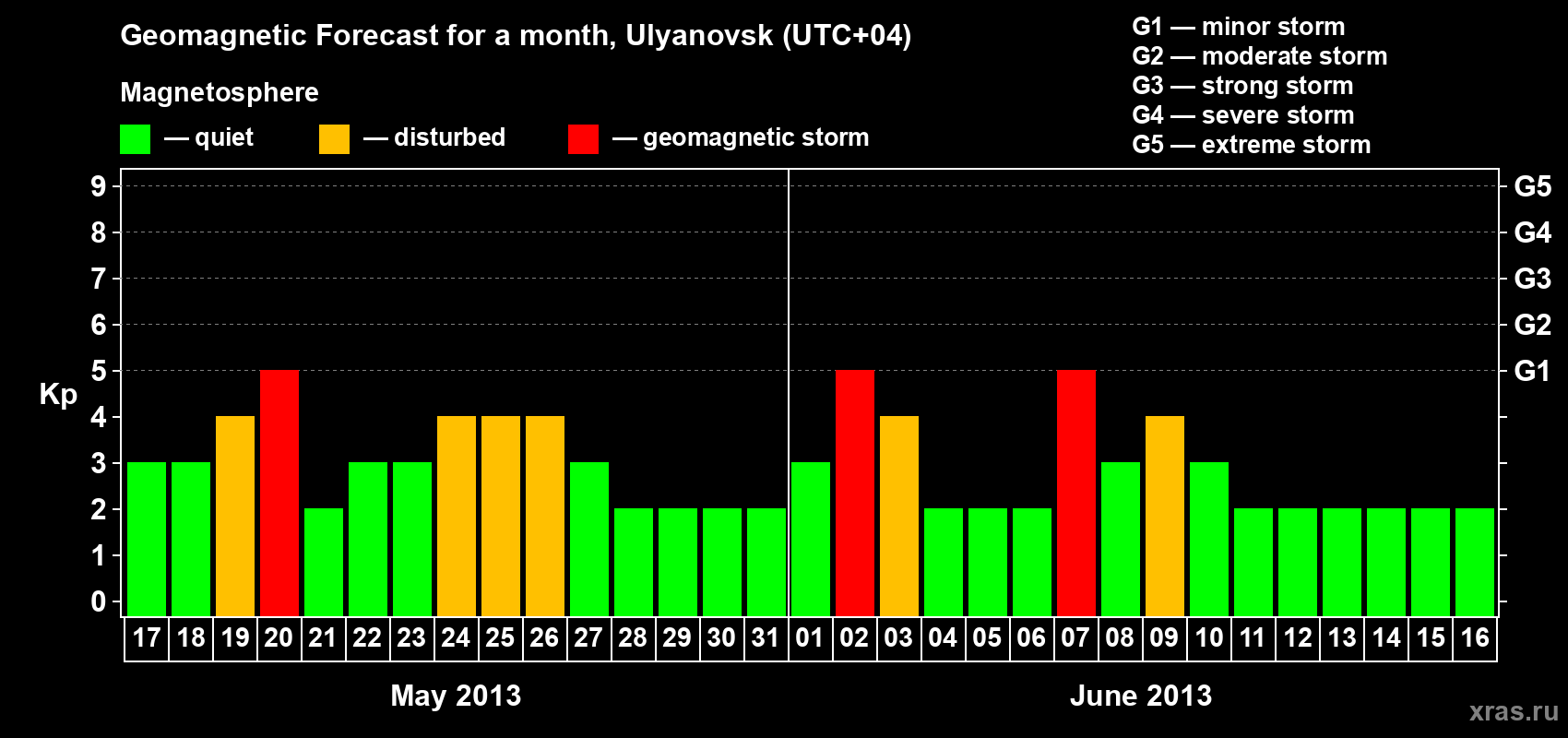
Task: Click the Kp axis value 9
Action: [x=99, y=186]
